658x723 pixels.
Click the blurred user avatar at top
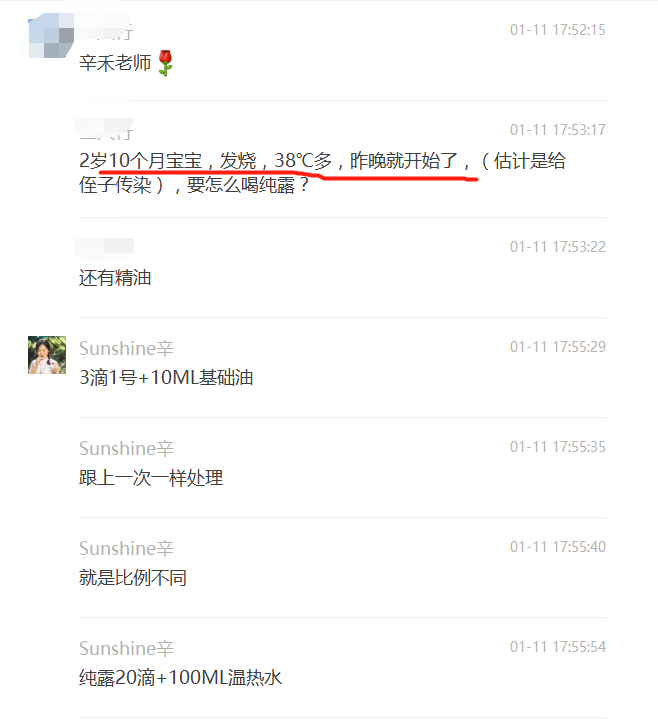coord(51,36)
